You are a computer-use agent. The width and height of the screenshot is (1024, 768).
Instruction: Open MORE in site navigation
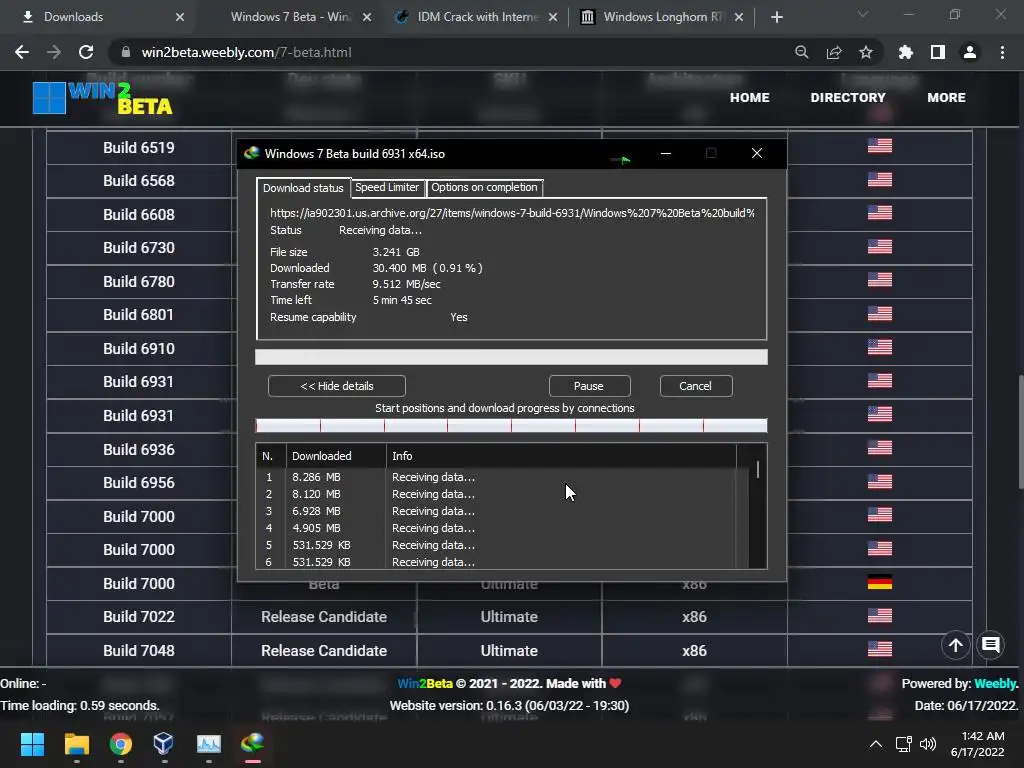[x=946, y=97]
